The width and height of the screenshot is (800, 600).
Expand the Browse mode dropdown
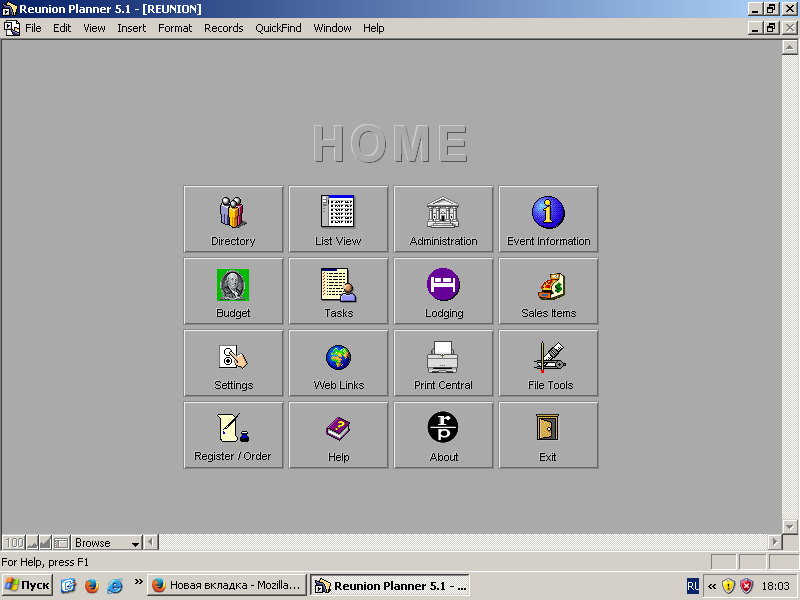135,543
